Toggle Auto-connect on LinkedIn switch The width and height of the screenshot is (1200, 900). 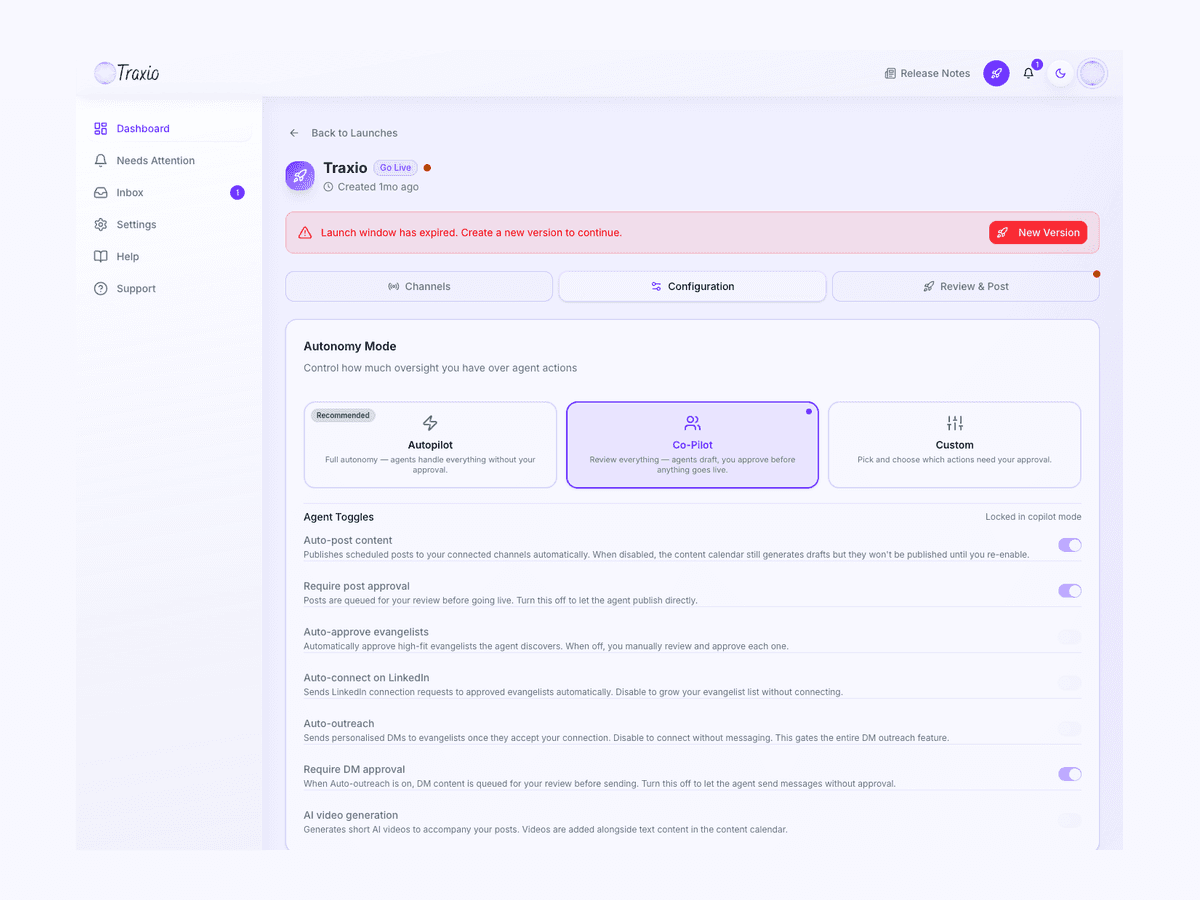1070,683
